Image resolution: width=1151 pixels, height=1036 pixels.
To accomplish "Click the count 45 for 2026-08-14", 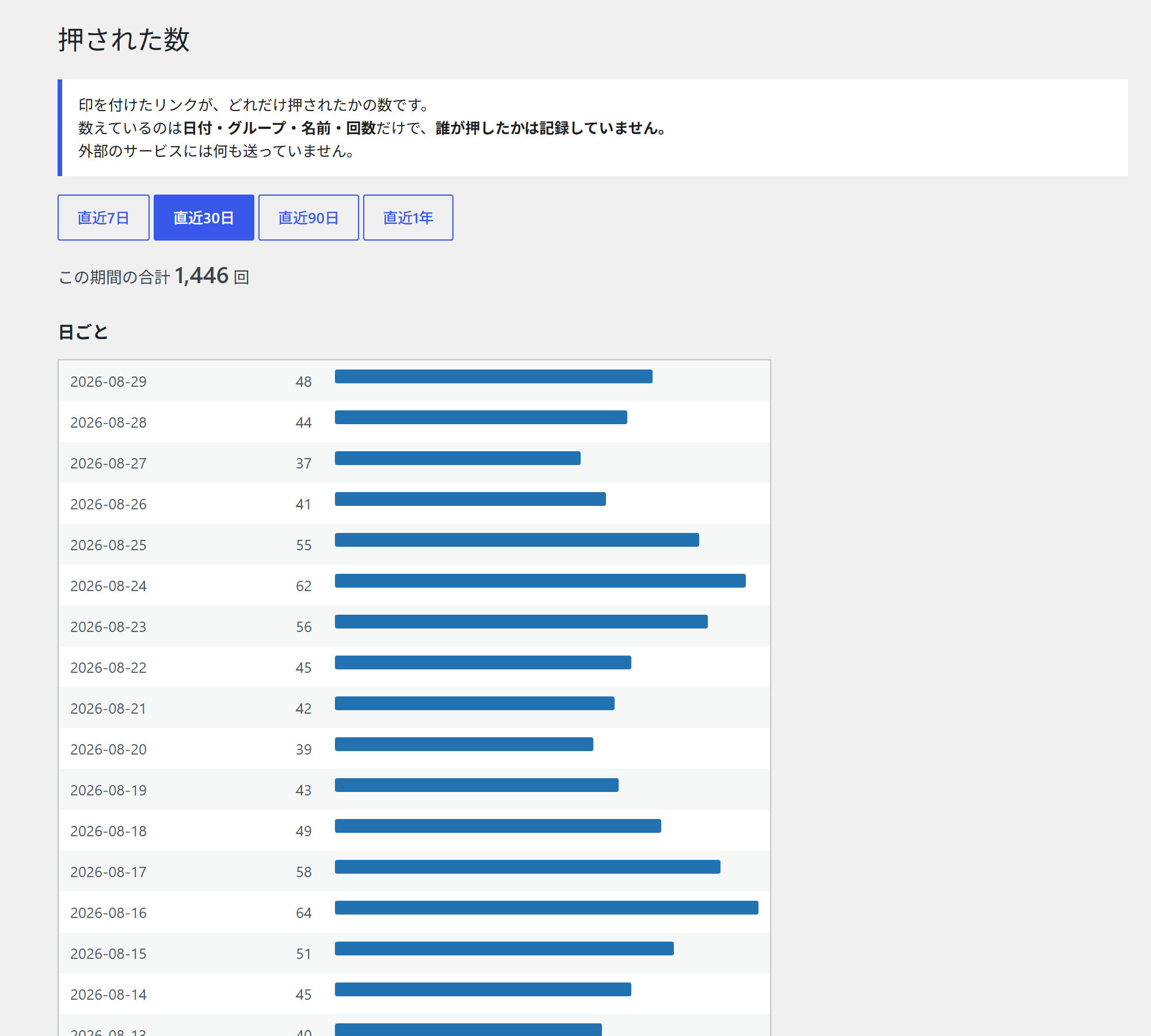I will pyautogui.click(x=304, y=995).
